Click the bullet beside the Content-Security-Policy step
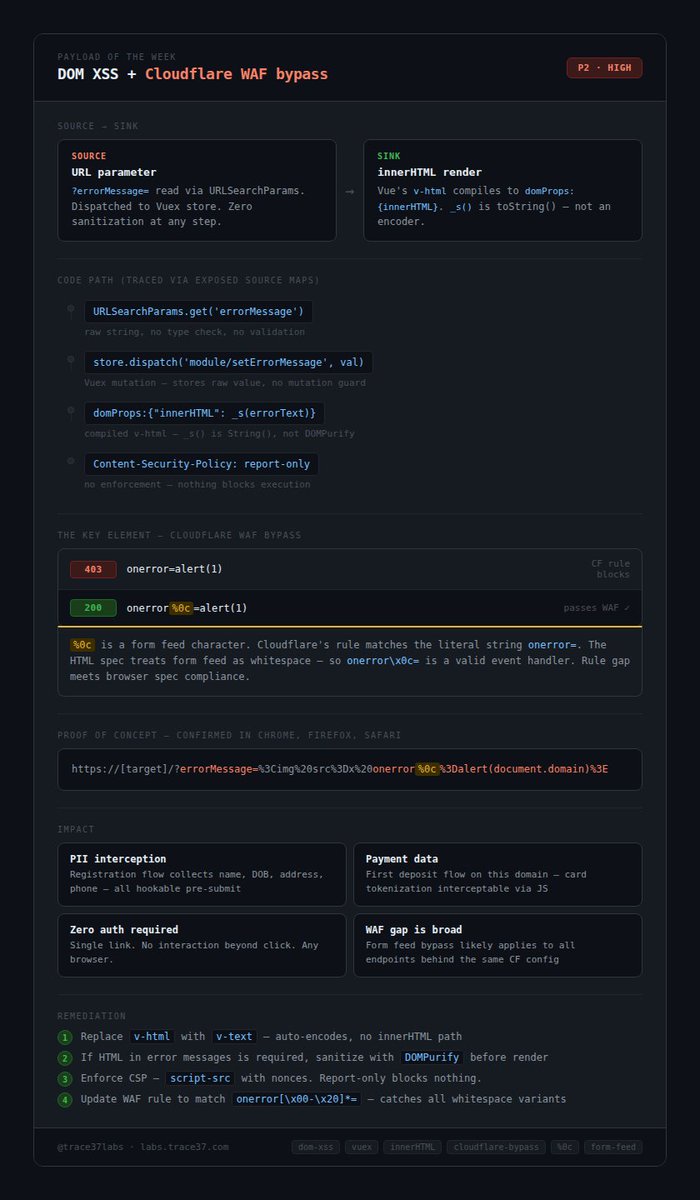700x1200 pixels. tap(70, 460)
